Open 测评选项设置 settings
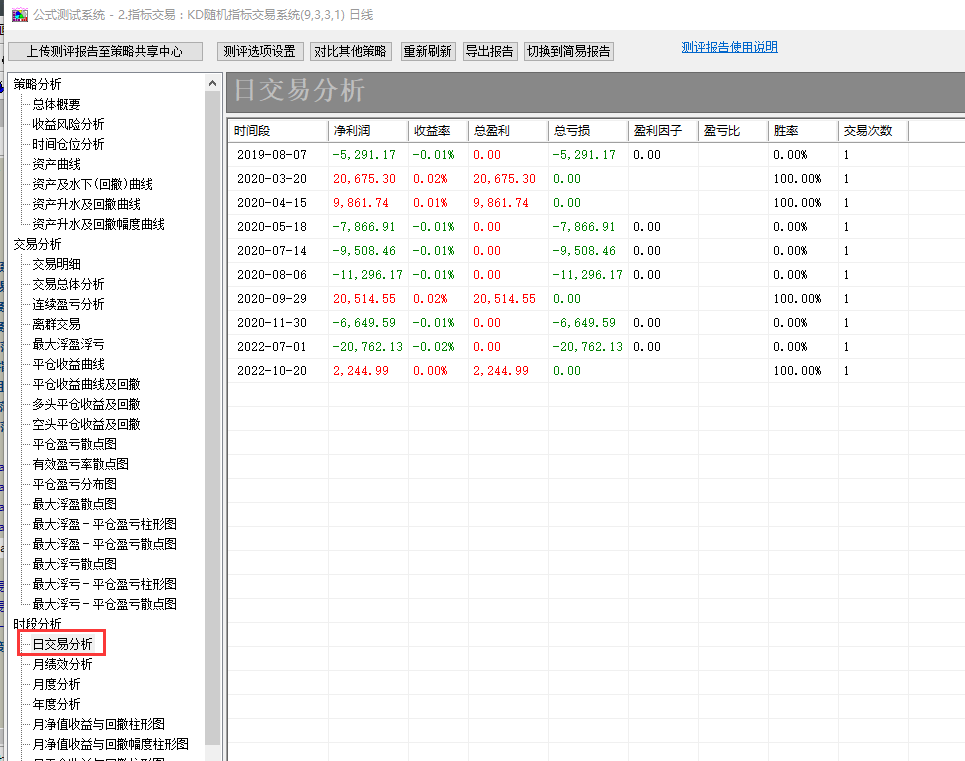965x761 pixels. 259,51
